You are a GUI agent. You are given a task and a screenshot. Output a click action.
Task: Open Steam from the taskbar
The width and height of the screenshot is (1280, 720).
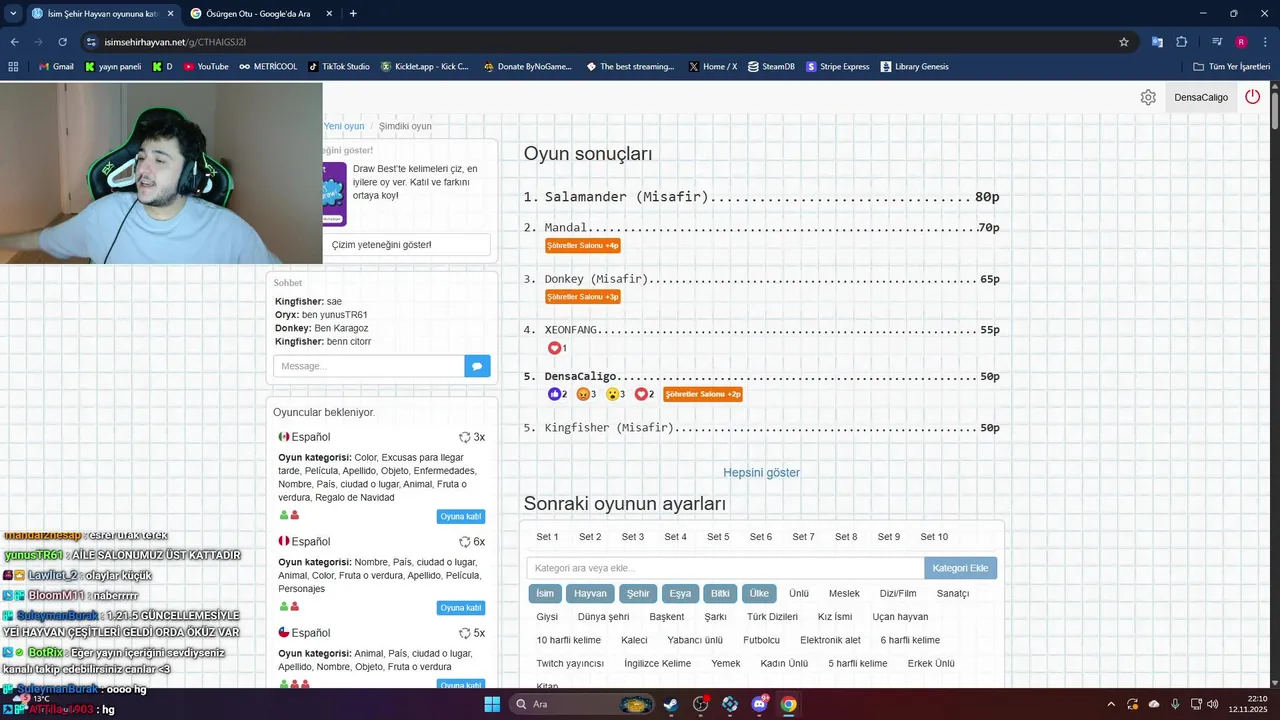[x=671, y=704]
